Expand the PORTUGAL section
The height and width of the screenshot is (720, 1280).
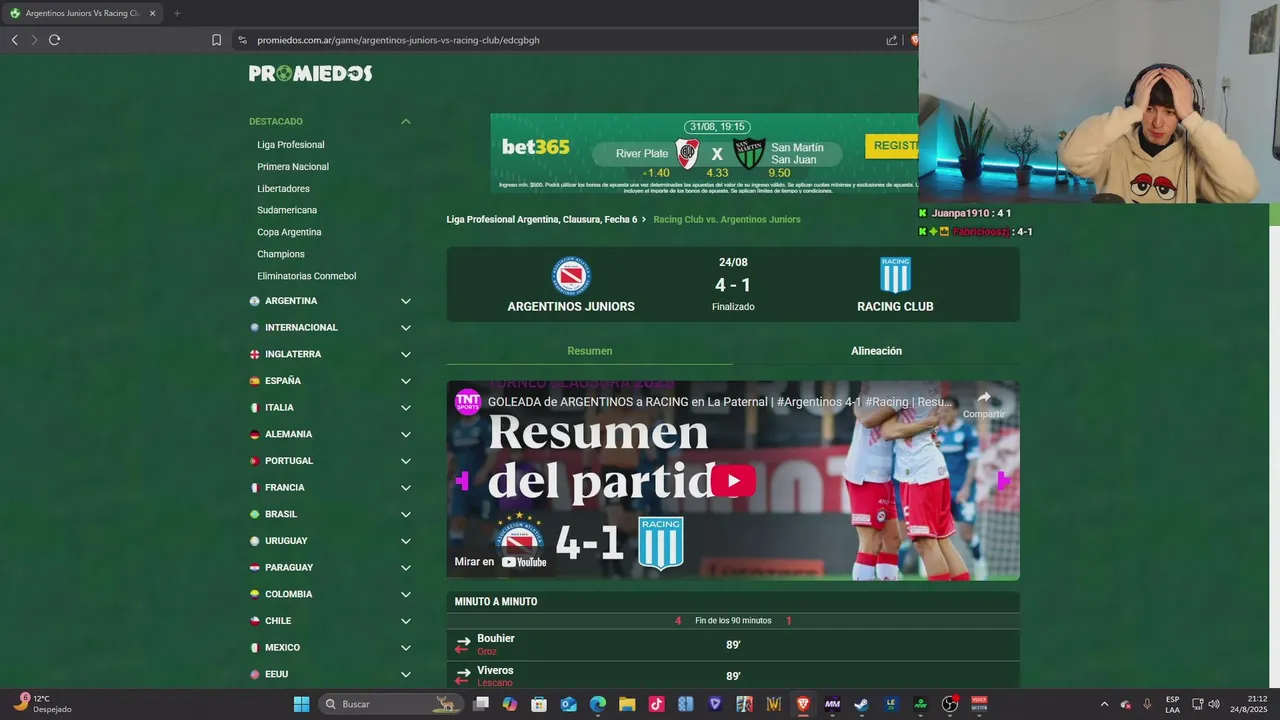tap(406, 461)
